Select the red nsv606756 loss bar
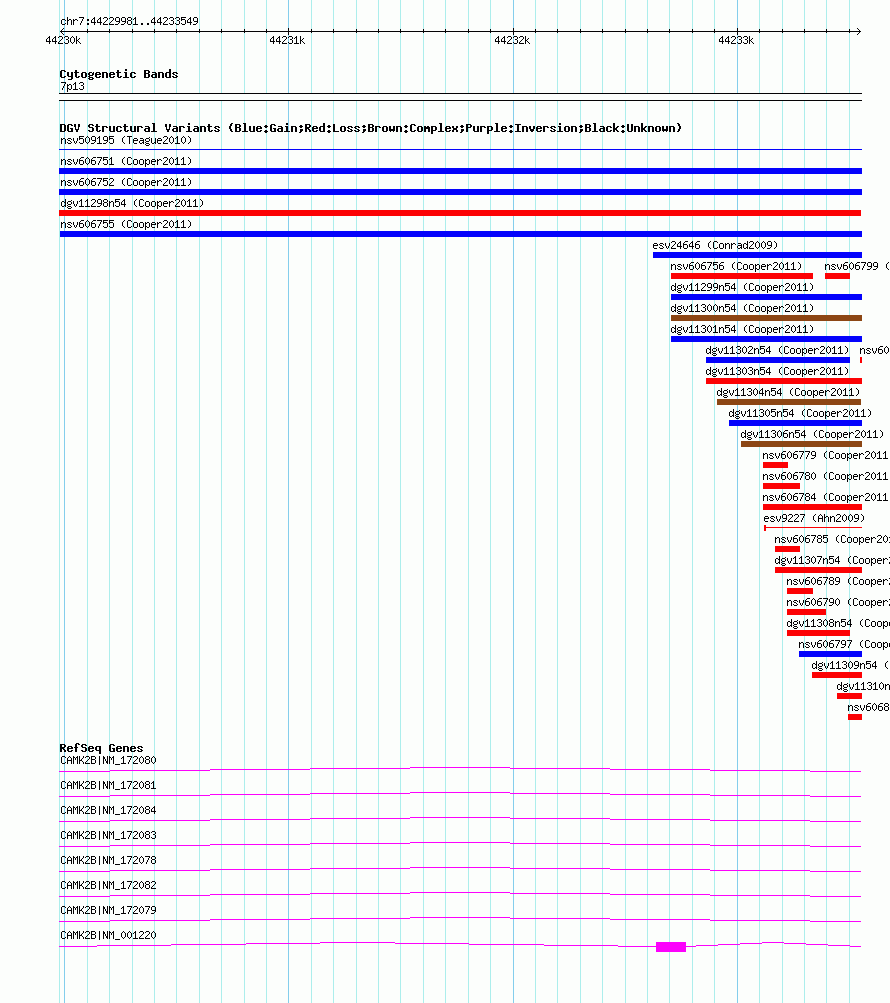This screenshot has width=890, height=1003. click(742, 276)
